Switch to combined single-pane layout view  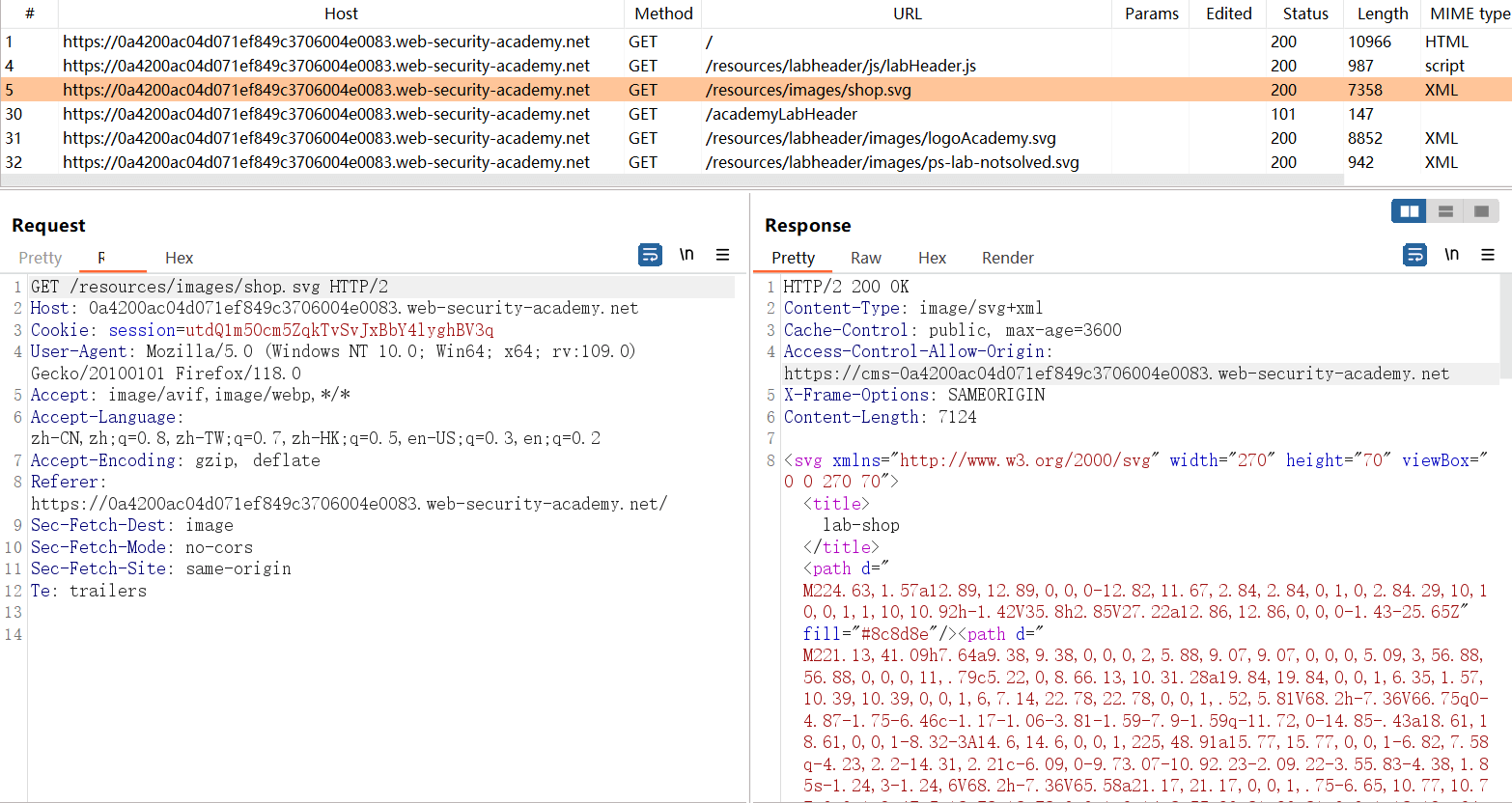tap(1481, 211)
